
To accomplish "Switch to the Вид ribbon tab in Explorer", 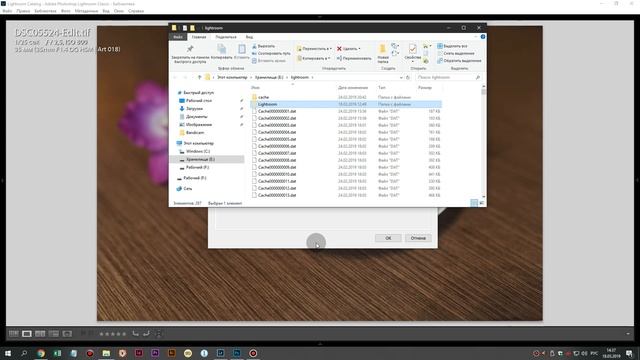I will pos(249,37).
